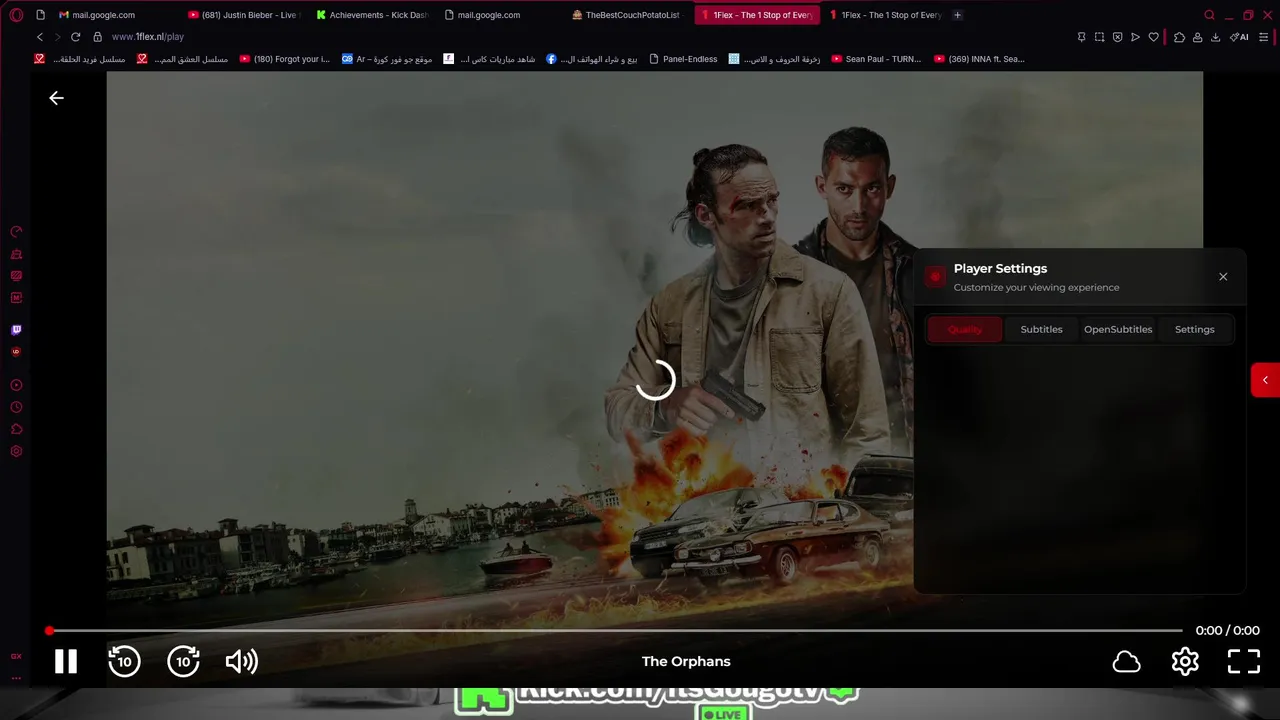Open the Settings tab in Player Settings
This screenshot has width=1280, height=720.
click(x=1194, y=329)
